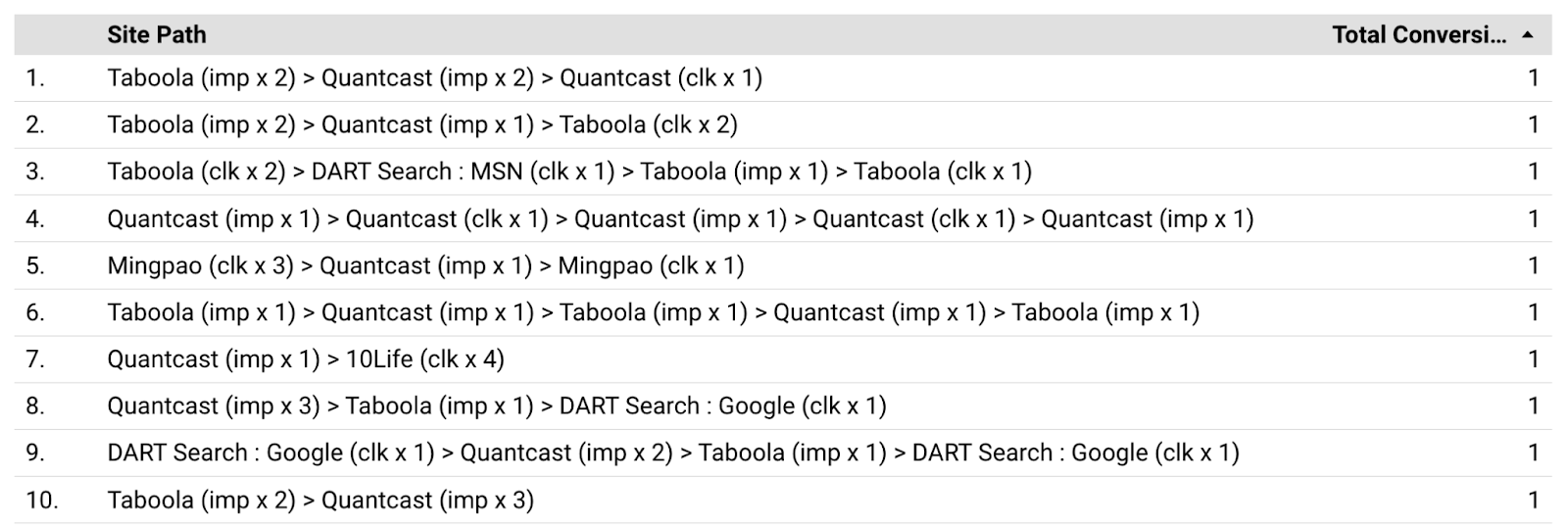Select the row 4 all-Quantcast path
This screenshot has width=1568, height=528.
tap(680, 219)
